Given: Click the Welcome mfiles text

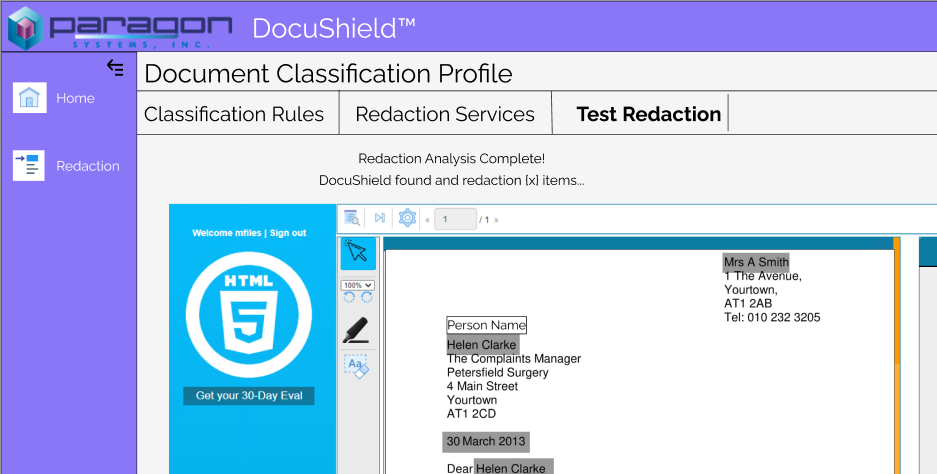Looking at the screenshot, I should 227,233.
